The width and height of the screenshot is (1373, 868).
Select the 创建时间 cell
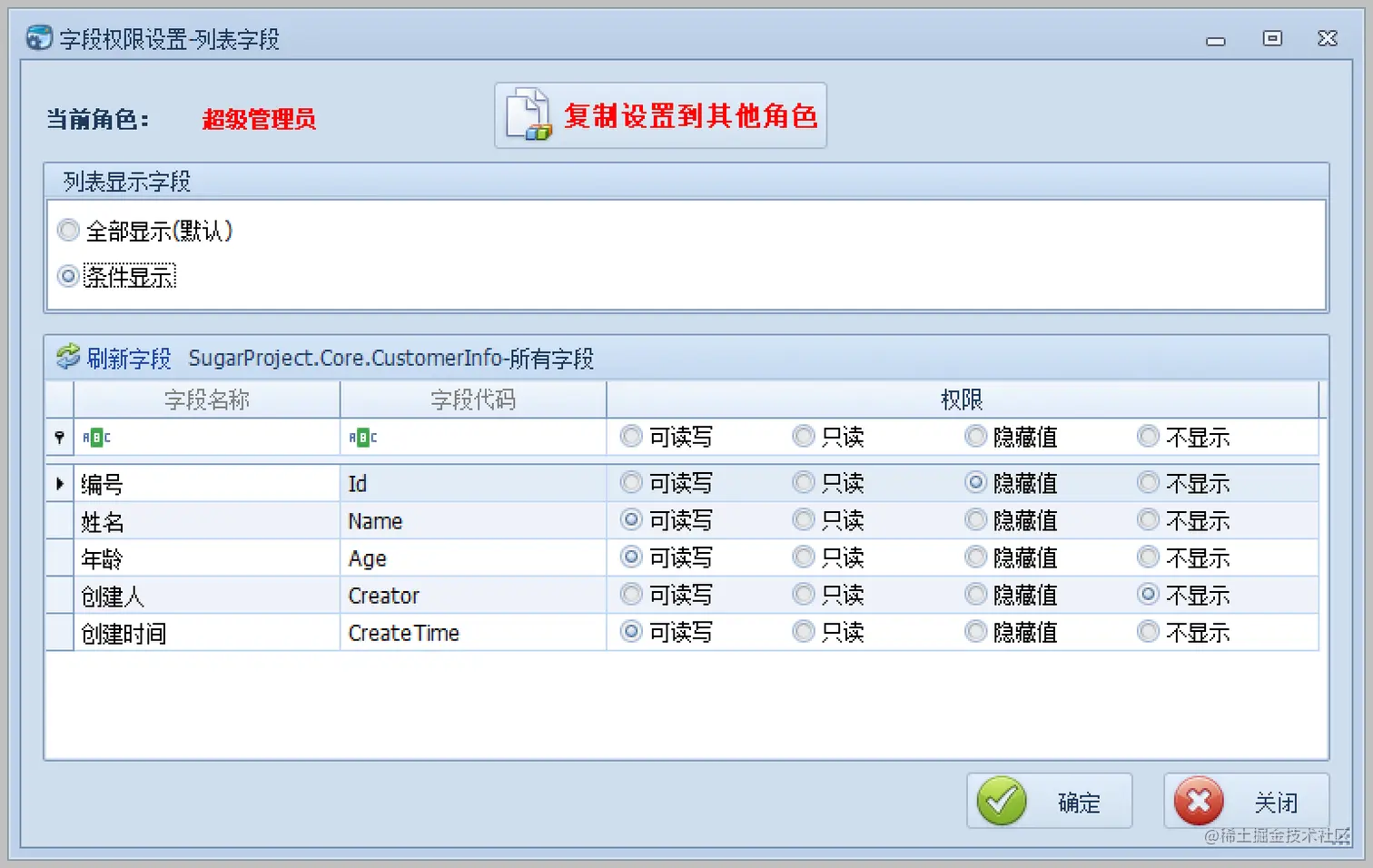click(x=207, y=632)
